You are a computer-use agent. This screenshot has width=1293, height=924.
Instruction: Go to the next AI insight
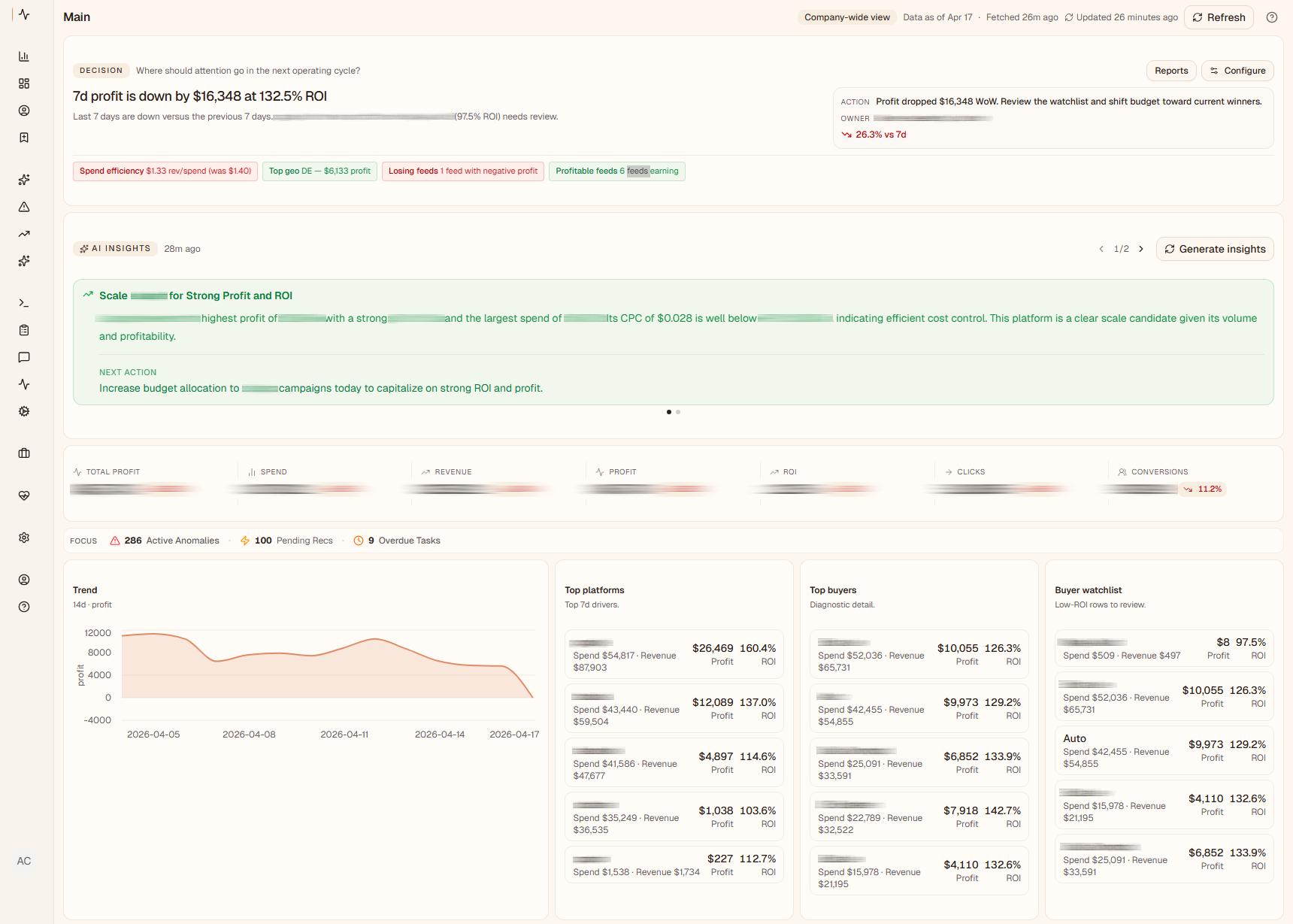(x=1141, y=249)
